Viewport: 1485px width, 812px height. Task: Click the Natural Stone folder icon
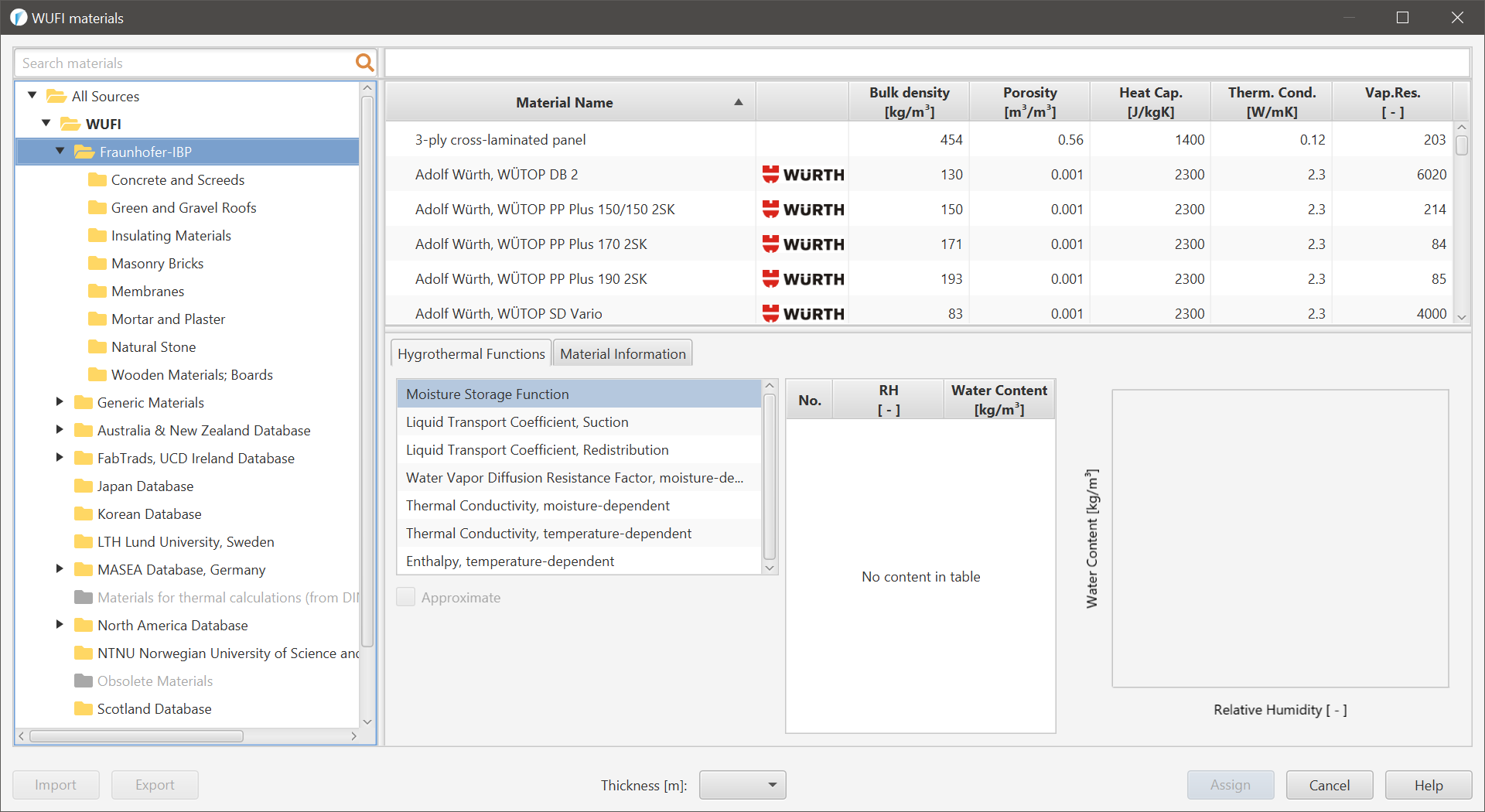tap(97, 346)
